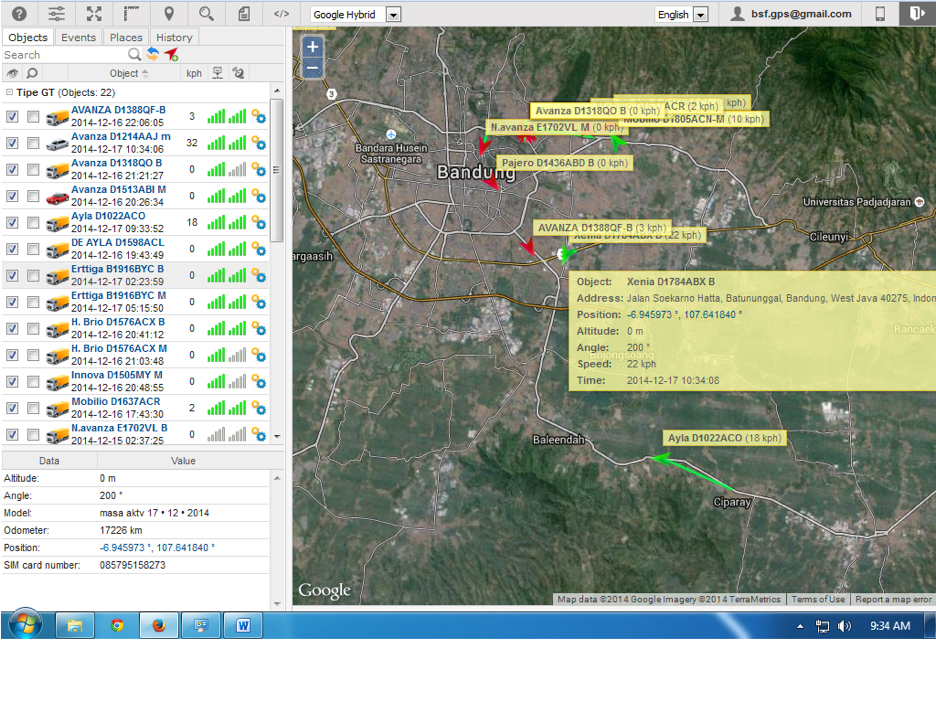Open settings gear for Mobilio D1637ACR
Viewport: 936px width, 702px height.
click(258, 408)
